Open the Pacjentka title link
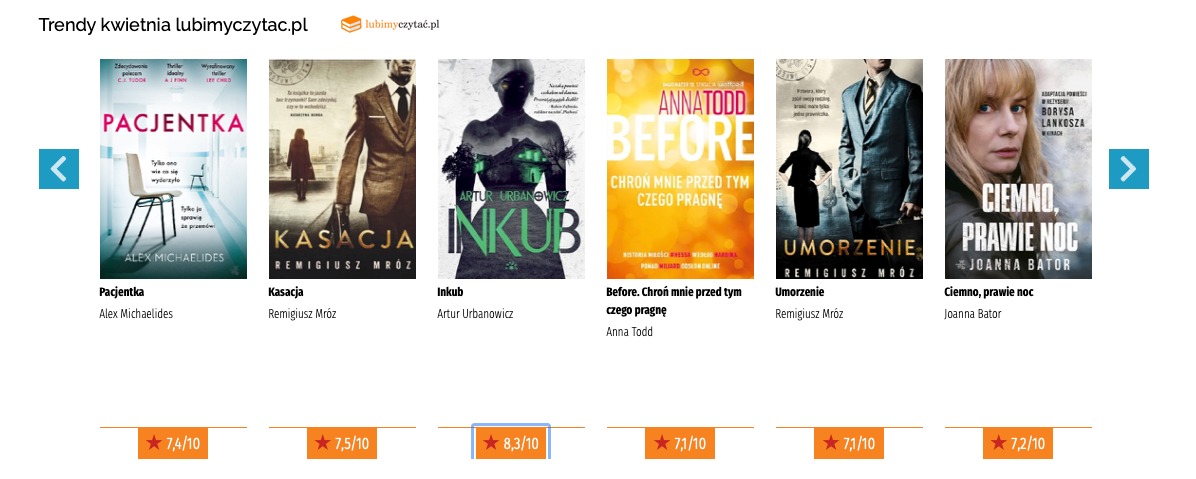 click(122, 292)
